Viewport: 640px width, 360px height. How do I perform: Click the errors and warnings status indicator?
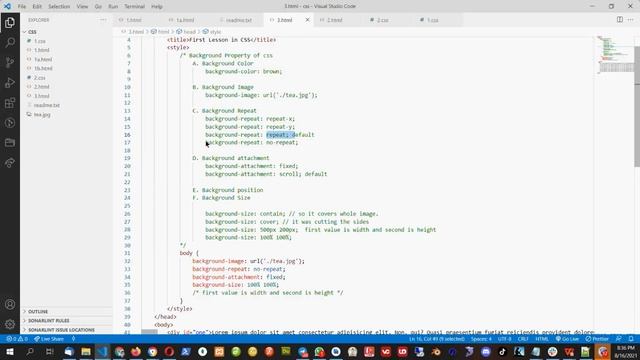17,339
